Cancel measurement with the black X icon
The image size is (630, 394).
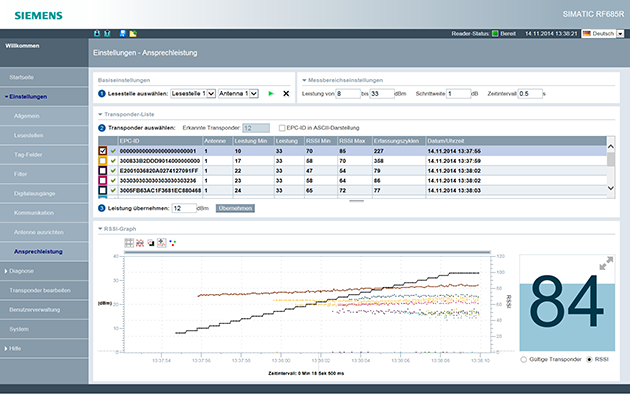tap(286, 94)
